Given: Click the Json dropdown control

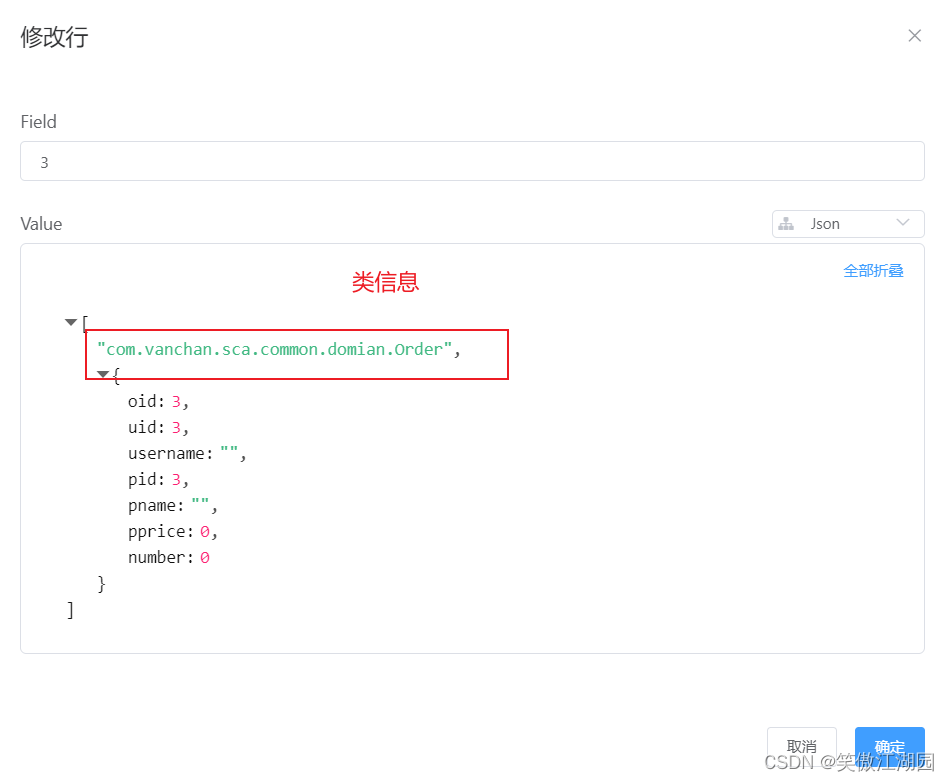Looking at the screenshot, I should click(x=847, y=223).
